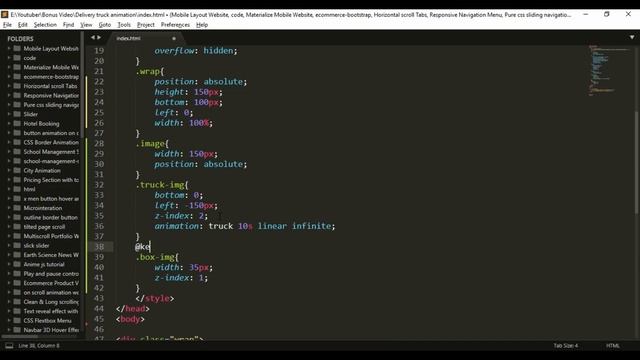Click the Microinteration folder icon
Image resolution: width=640 pixels, height=360 pixels.
[17, 208]
